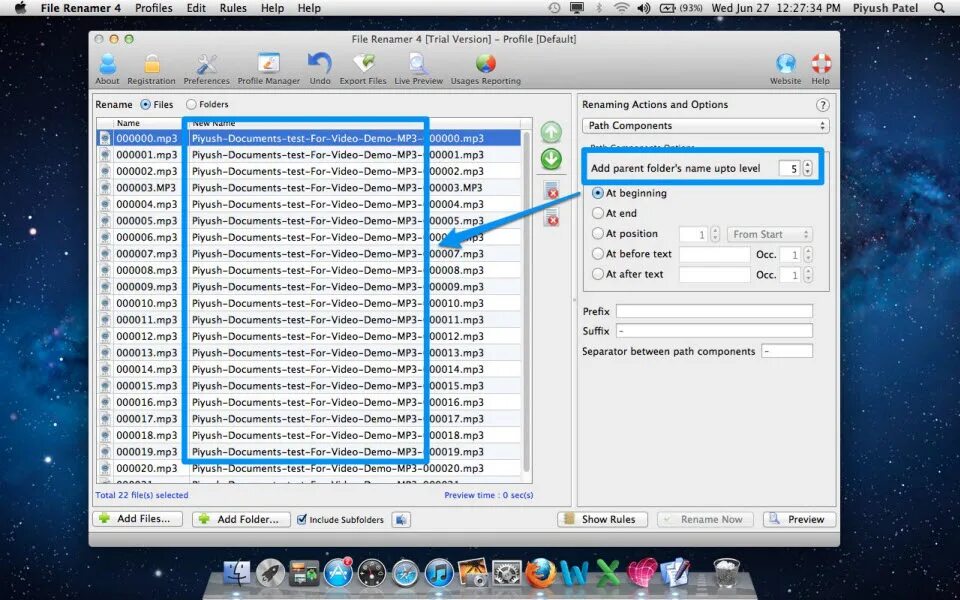The image size is (960, 600).
Task: Open App Store from the dock
Action: (338, 574)
